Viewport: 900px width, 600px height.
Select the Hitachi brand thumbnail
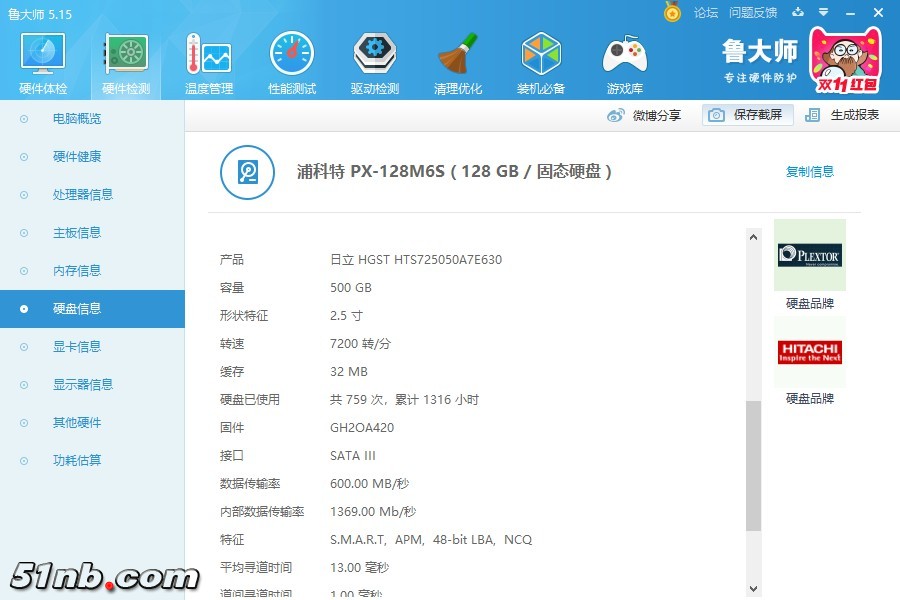[x=810, y=352]
